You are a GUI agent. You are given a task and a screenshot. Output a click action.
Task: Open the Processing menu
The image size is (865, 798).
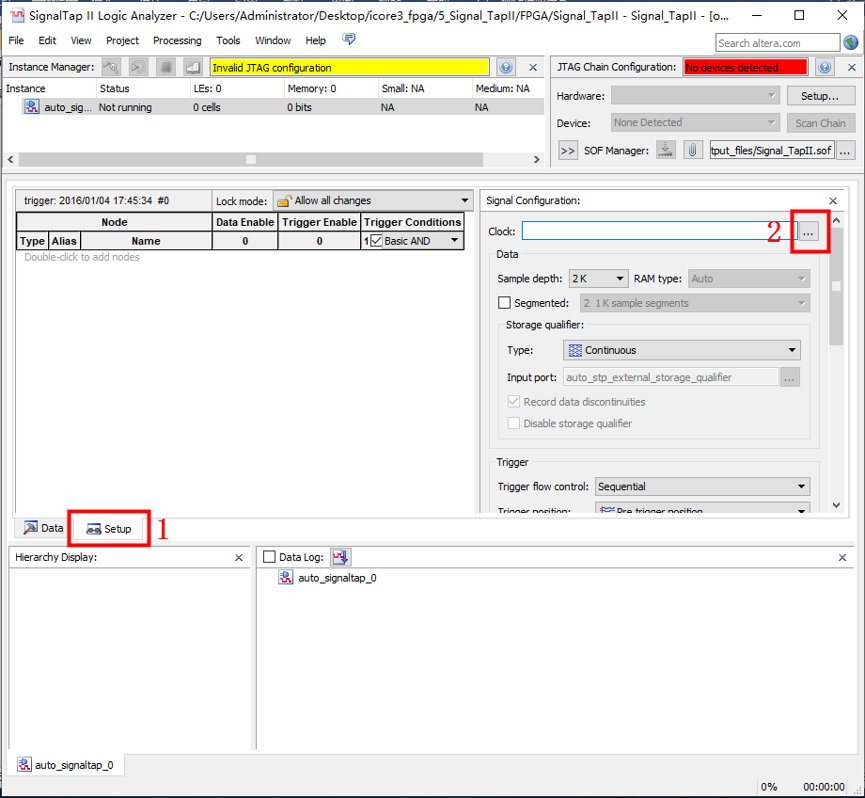point(177,40)
